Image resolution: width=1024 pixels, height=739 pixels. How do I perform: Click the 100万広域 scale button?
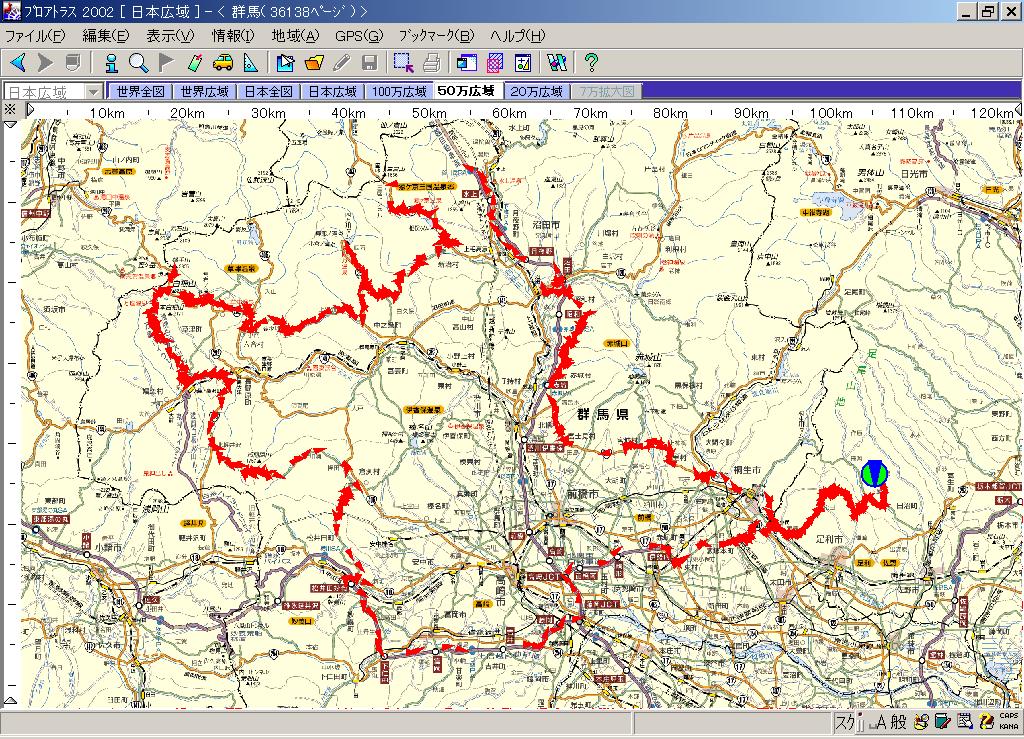pyautogui.click(x=399, y=91)
